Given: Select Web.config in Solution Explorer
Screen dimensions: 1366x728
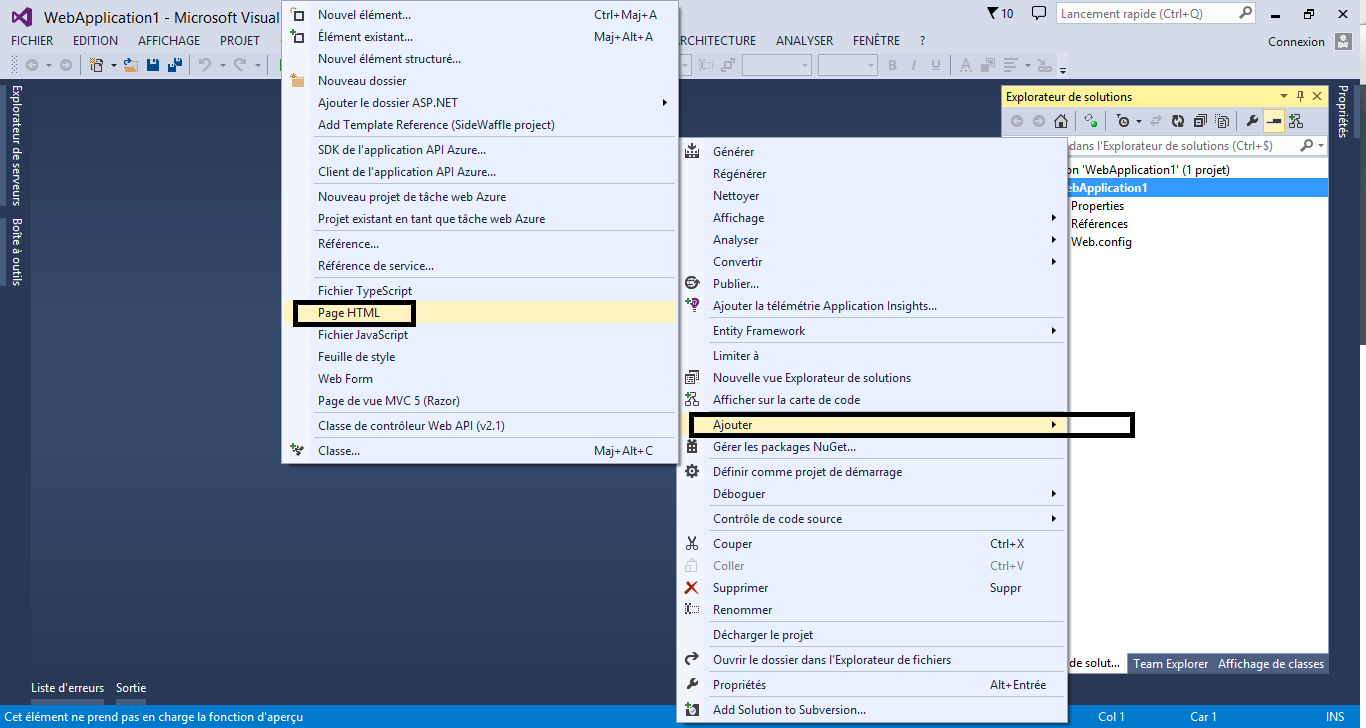Looking at the screenshot, I should click(x=1101, y=242).
